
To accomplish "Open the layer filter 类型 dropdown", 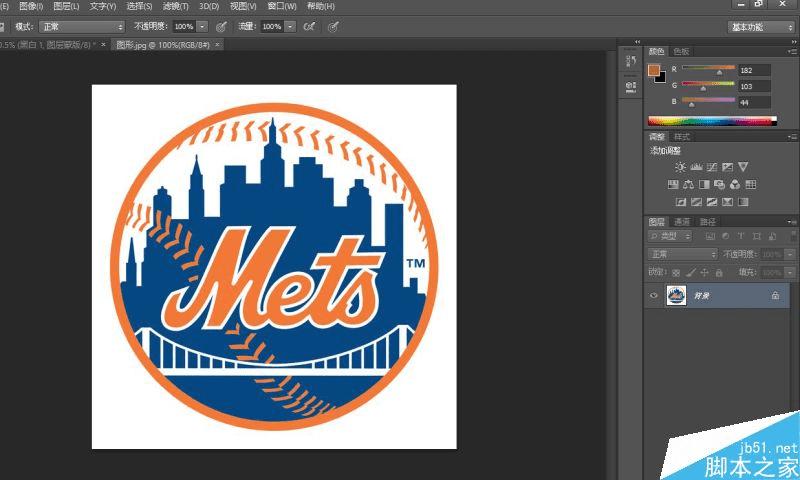I will coord(670,236).
